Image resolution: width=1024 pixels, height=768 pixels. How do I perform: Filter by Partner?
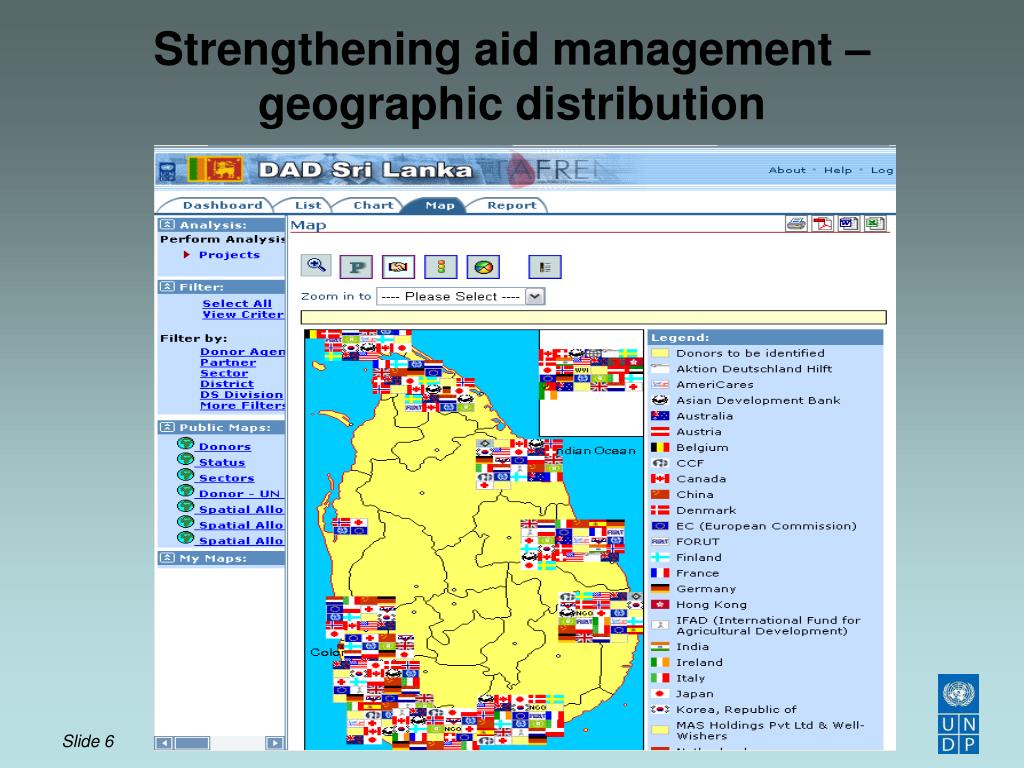pos(228,362)
